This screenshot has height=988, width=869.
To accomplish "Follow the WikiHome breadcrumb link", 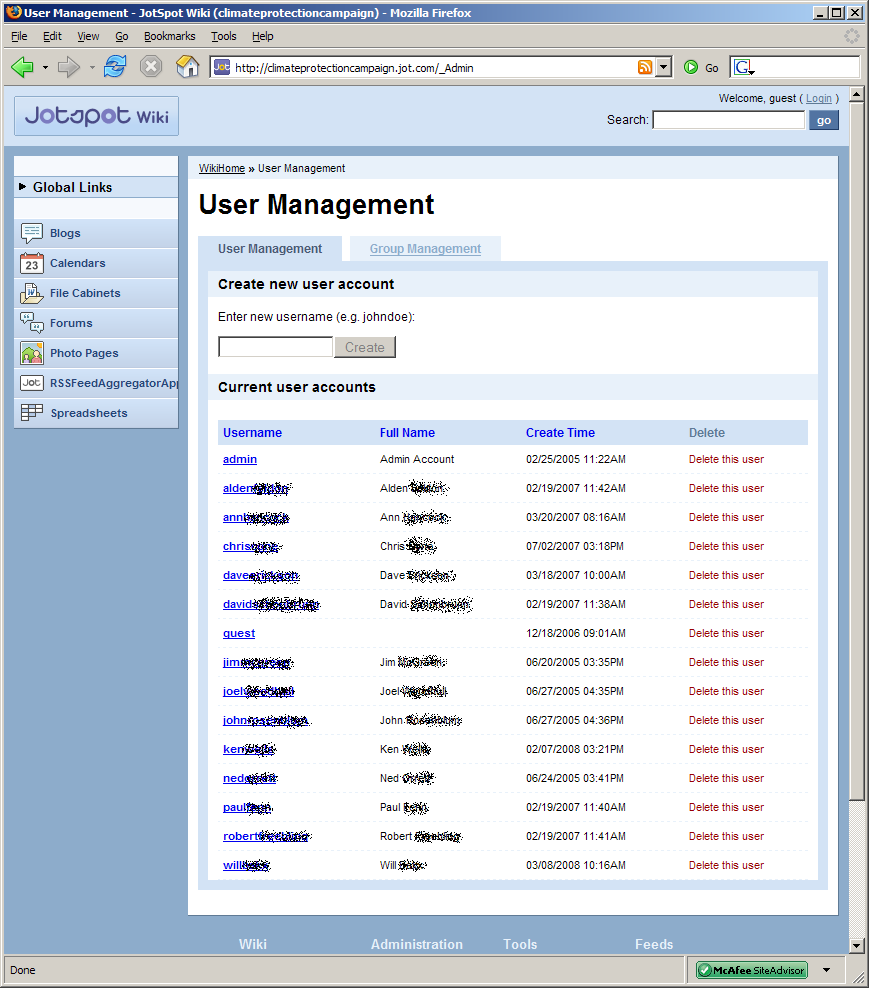I will click(x=222, y=168).
